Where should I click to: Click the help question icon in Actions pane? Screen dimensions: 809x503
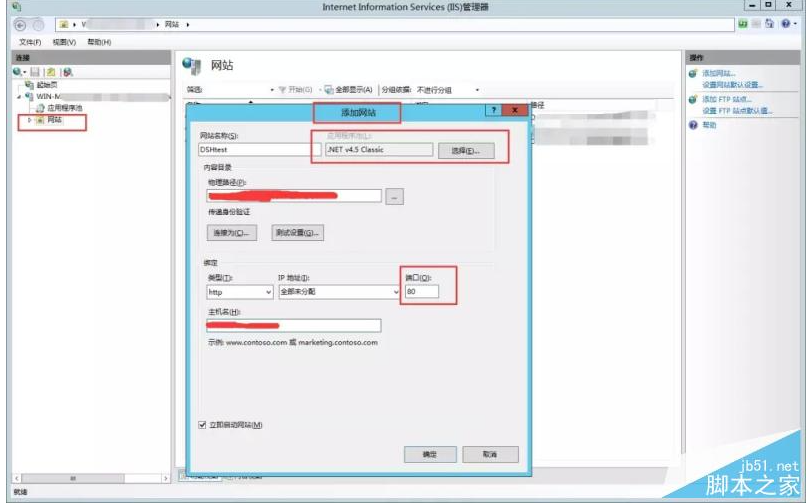[693, 125]
